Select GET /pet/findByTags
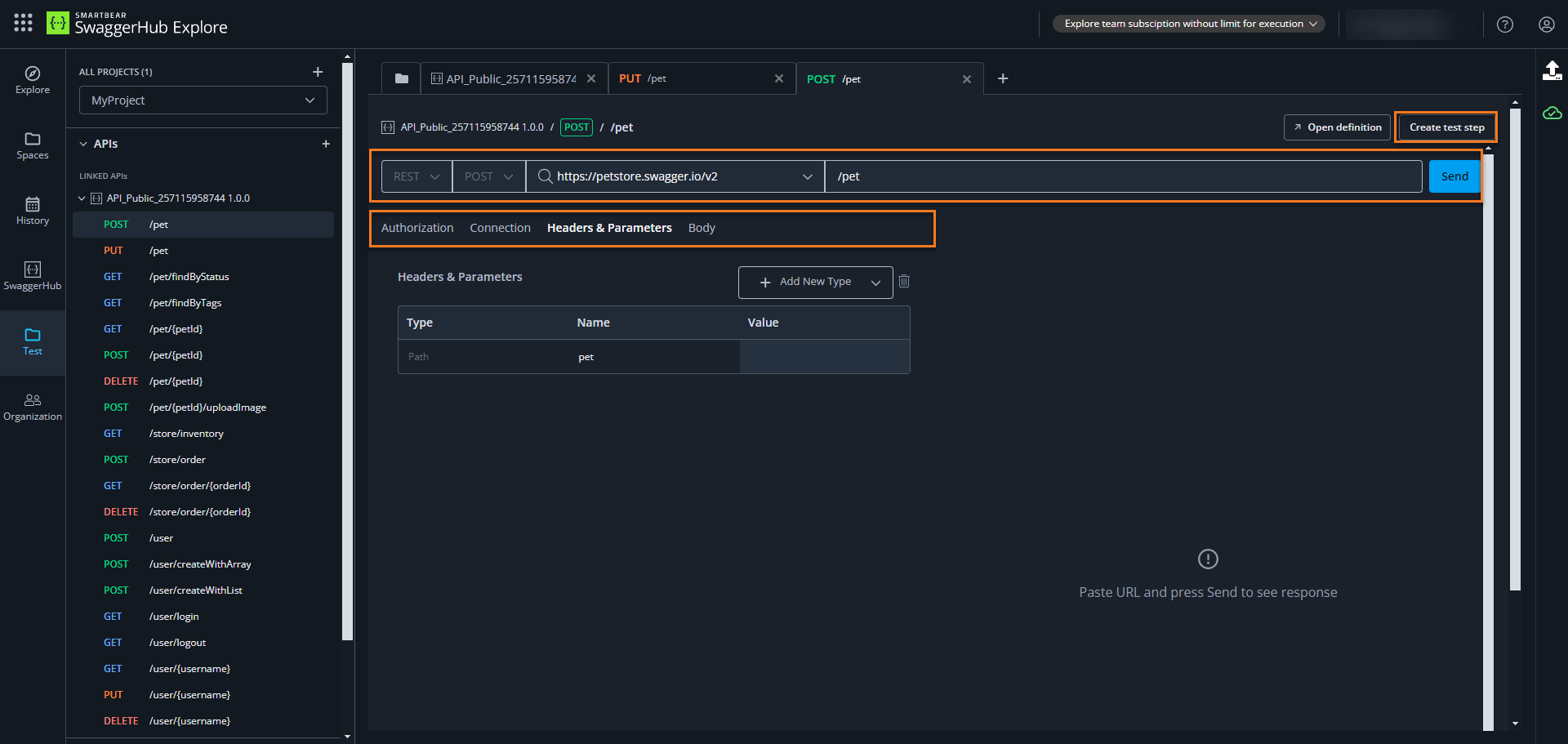The image size is (1568, 744). click(x=203, y=303)
